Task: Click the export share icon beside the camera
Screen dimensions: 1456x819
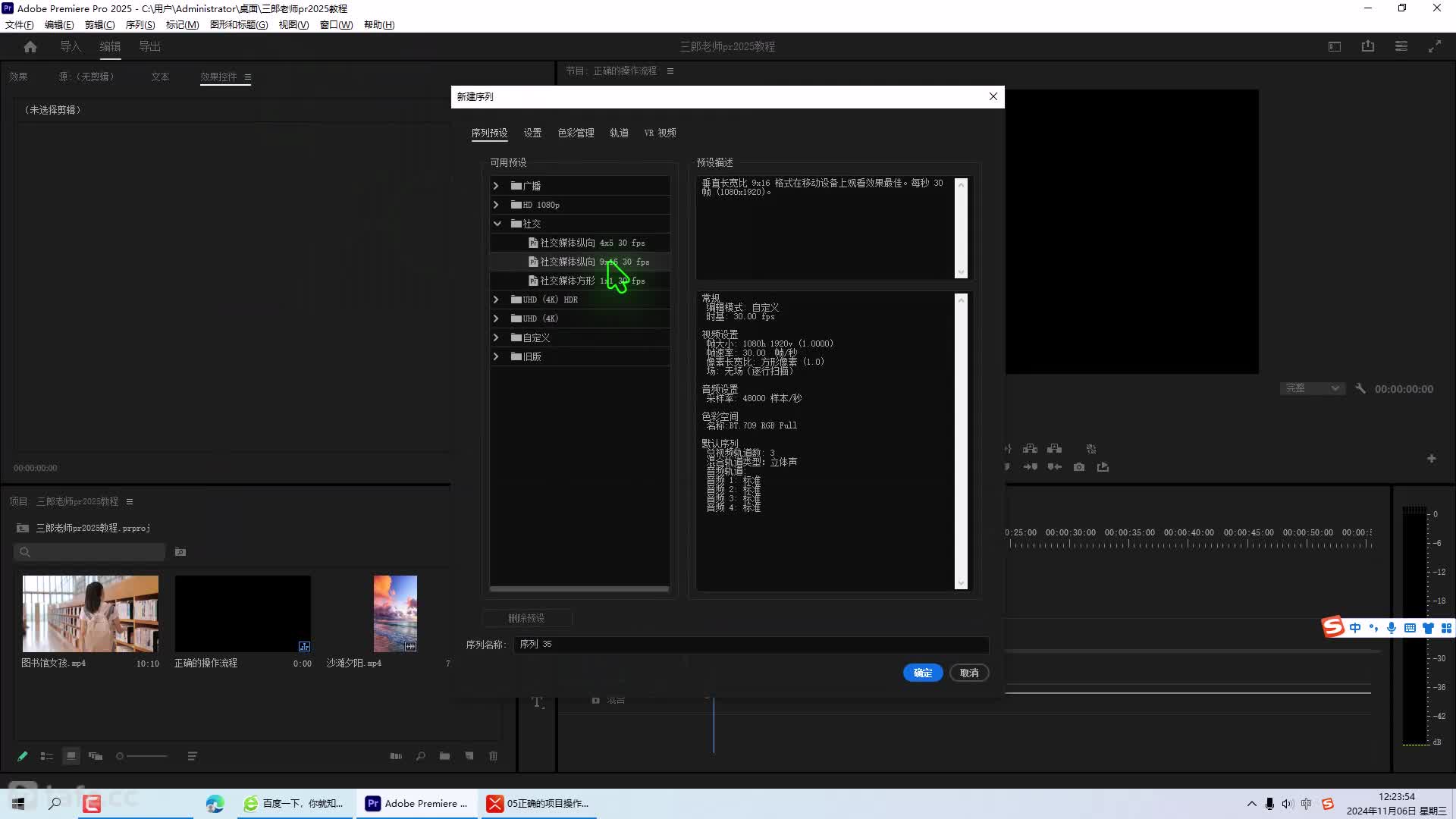Action: tap(1103, 467)
